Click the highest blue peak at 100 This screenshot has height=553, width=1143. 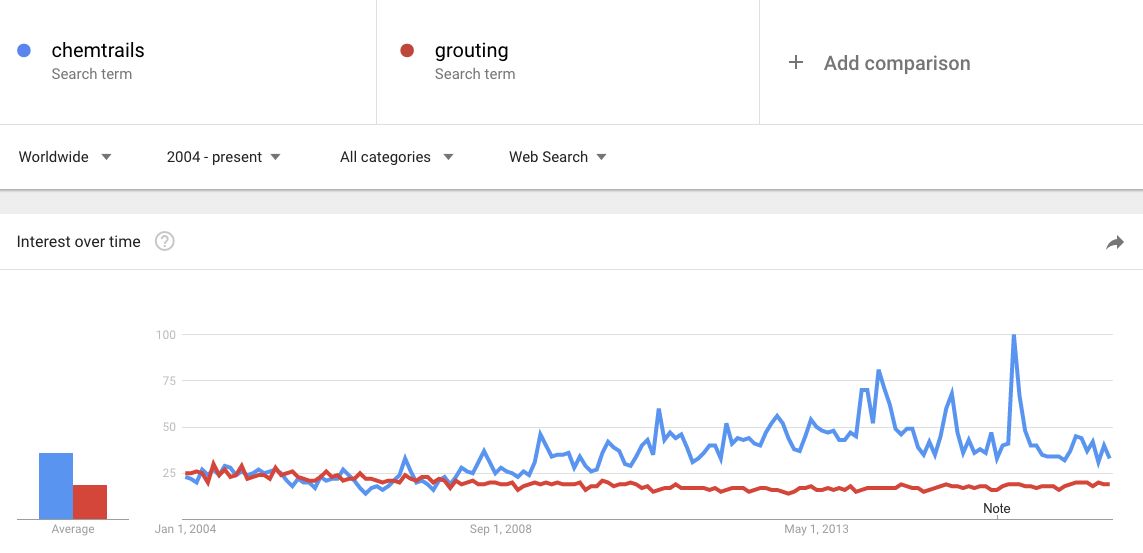tap(1014, 337)
